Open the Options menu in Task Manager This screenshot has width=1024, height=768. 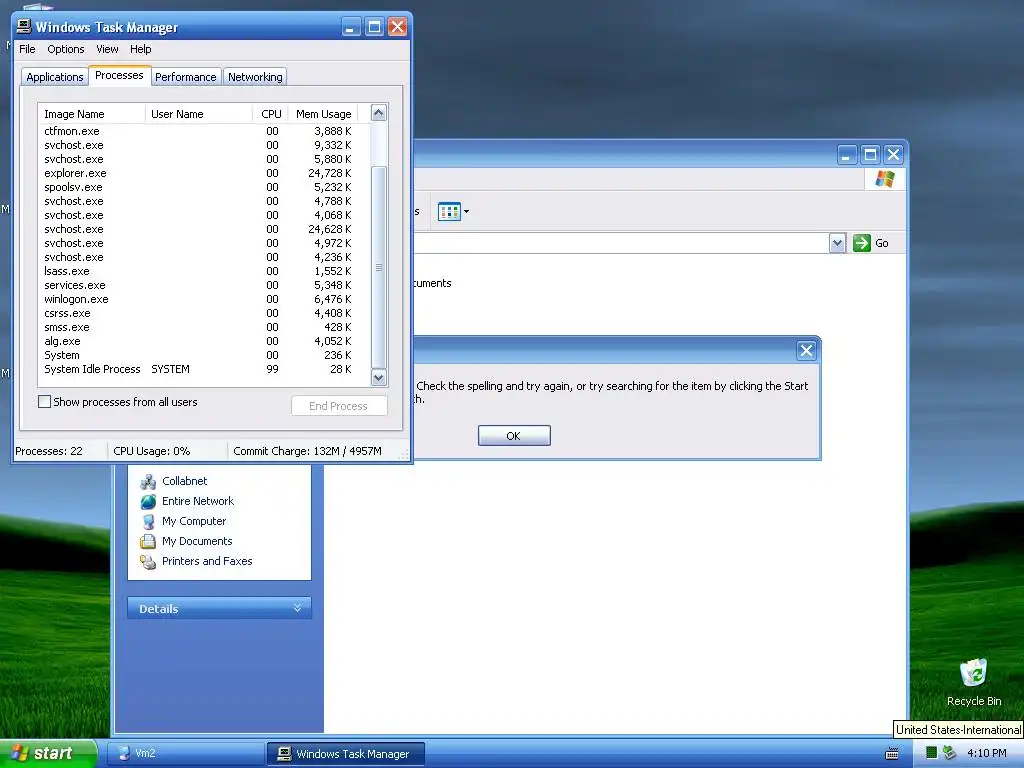tap(65, 49)
